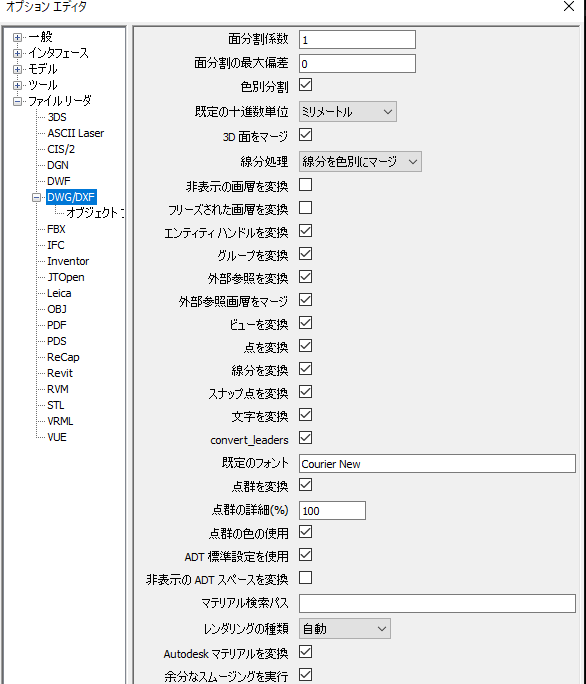The width and height of the screenshot is (586, 684).
Task: Click the 既定のフォント Courier New field
Action: (437, 464)
